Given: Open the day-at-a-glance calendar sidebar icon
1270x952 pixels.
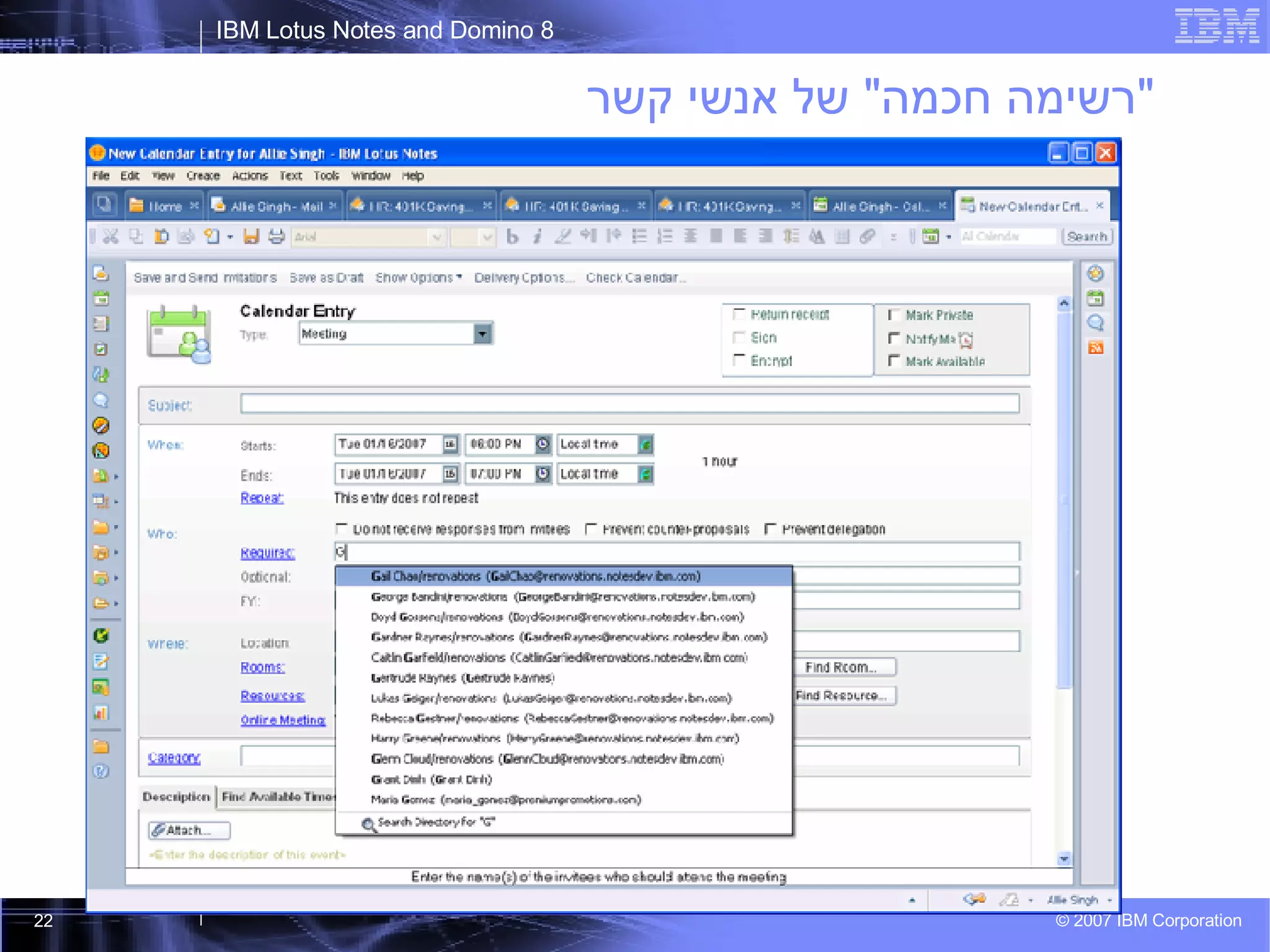Looking at the screenshot, I should 1096,298.
